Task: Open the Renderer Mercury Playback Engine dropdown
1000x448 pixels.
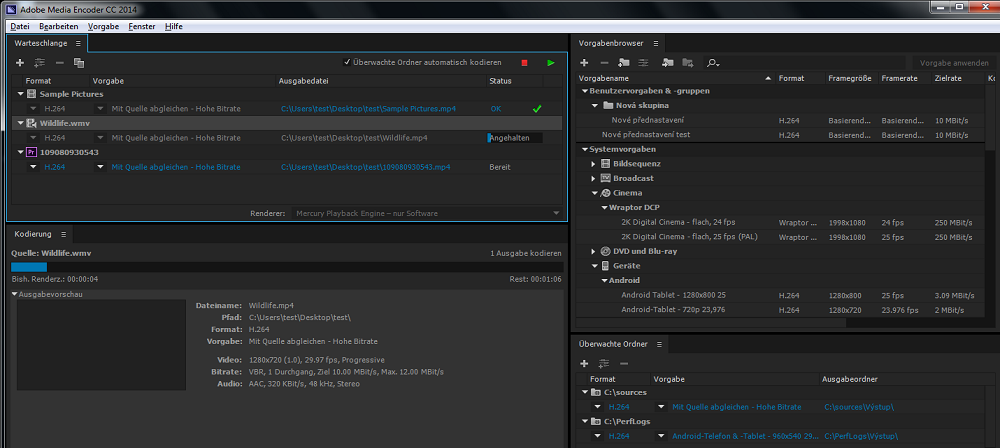Action: (427, 213)
